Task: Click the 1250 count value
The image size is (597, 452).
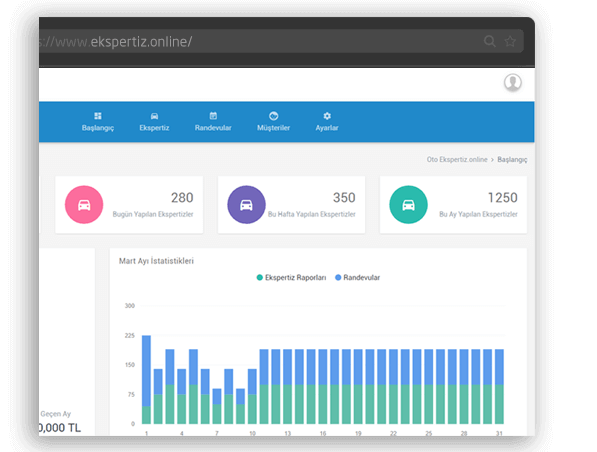Action: (503, 198)
